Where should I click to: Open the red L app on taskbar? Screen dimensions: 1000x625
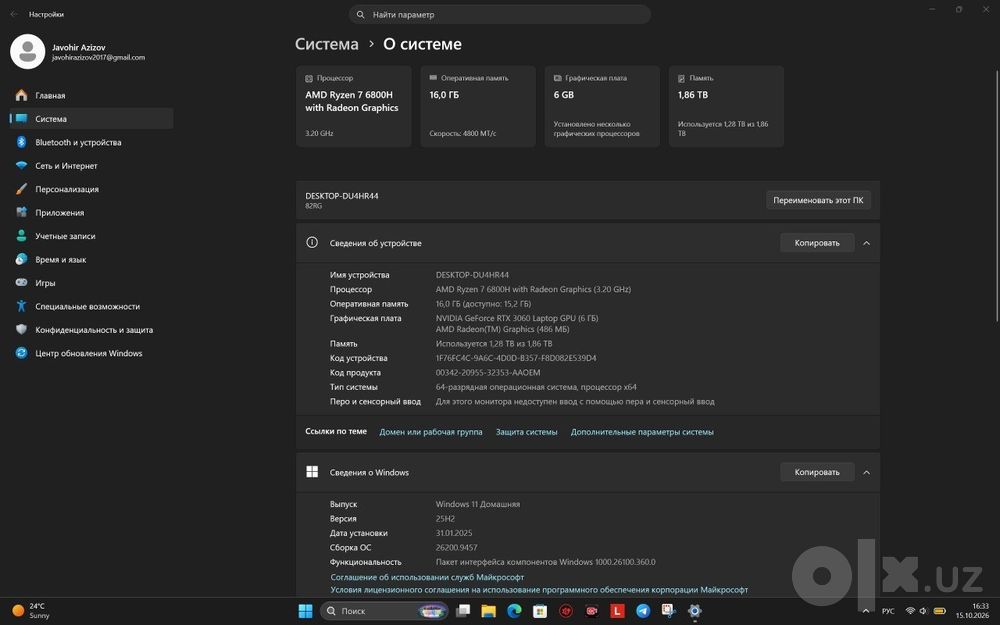click(x=617, y=611)
